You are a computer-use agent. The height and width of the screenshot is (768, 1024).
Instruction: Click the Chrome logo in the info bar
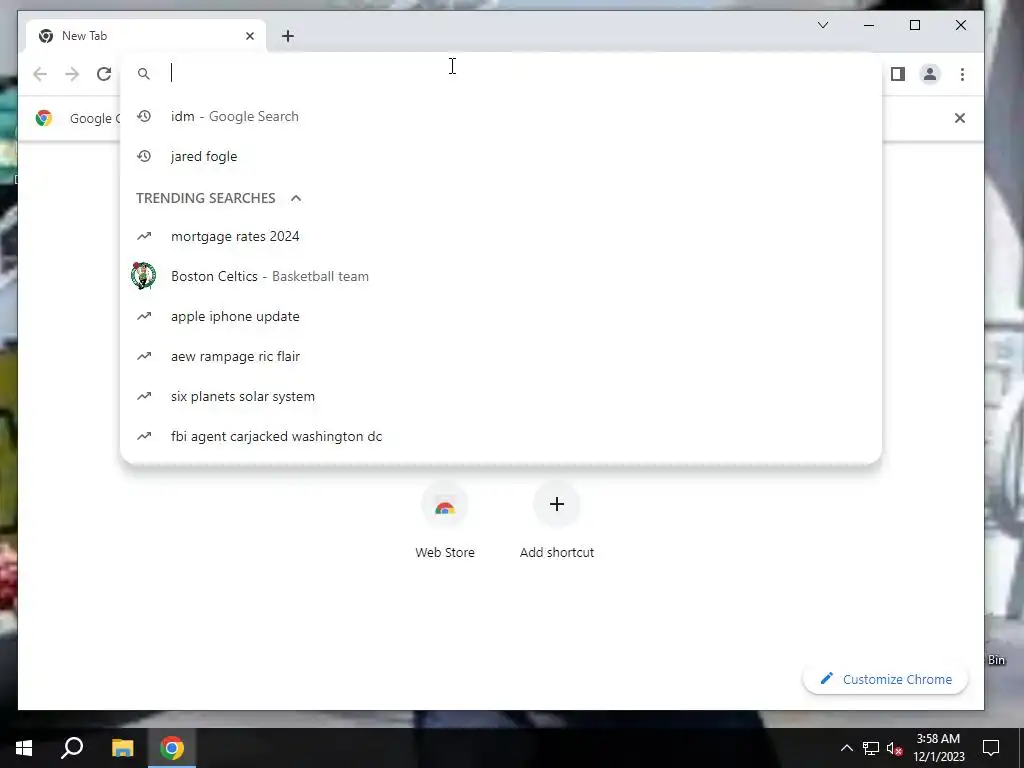44,118
